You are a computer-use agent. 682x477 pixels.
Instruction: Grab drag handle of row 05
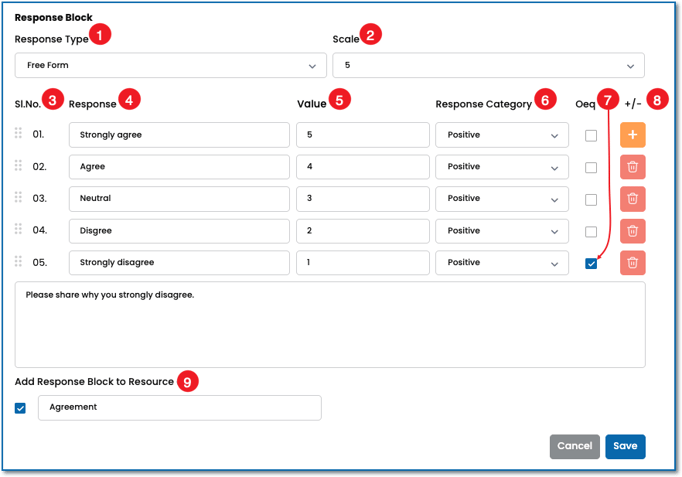[18, 261]
